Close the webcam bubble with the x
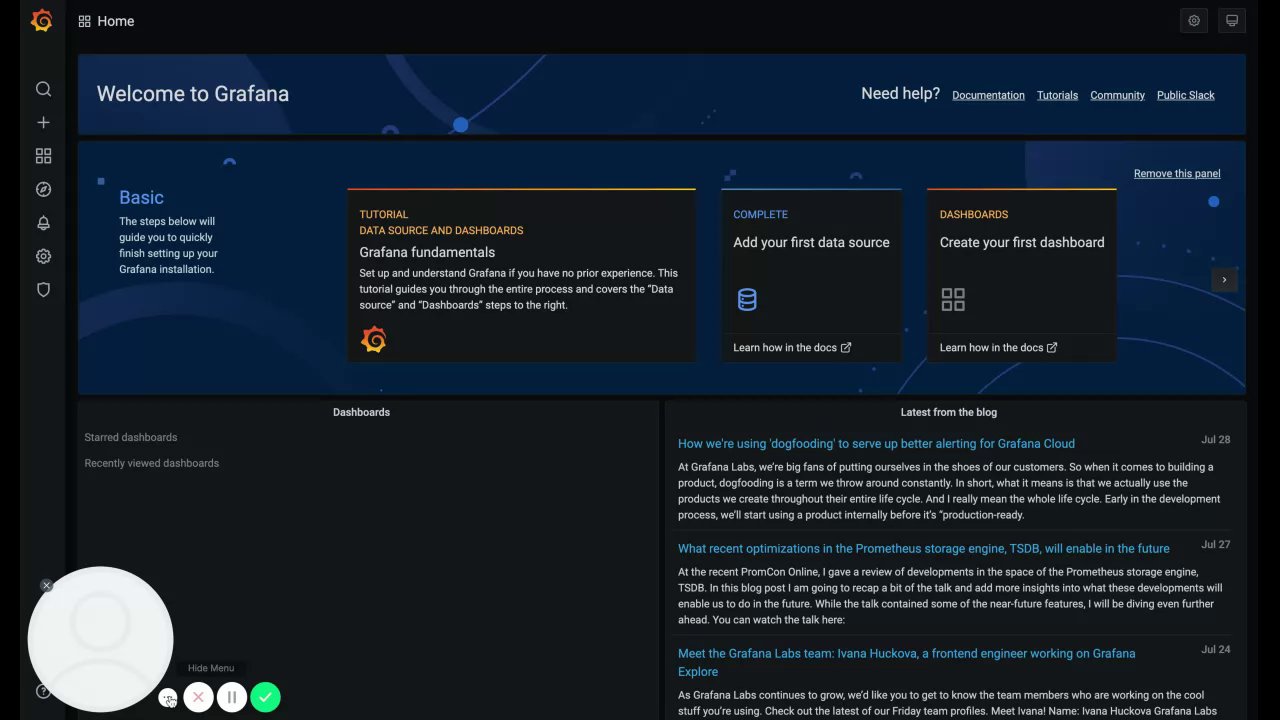 (46, 585)
